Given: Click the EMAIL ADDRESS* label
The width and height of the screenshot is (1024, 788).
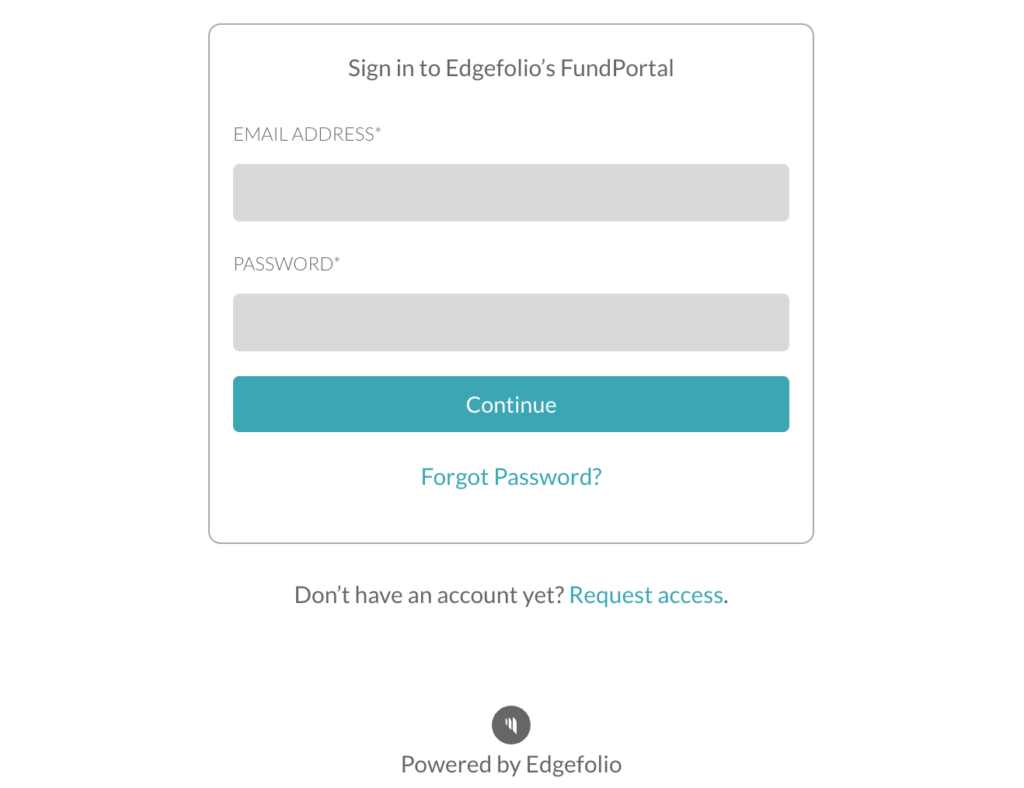Looking at the screenshot, I should coord(307,134).
